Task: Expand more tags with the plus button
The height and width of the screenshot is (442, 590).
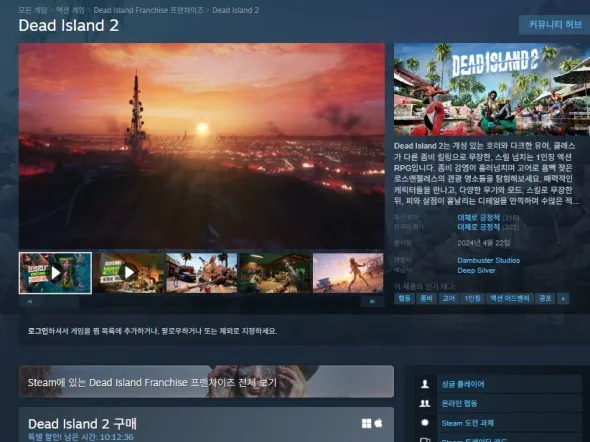Action: (563, 299)
